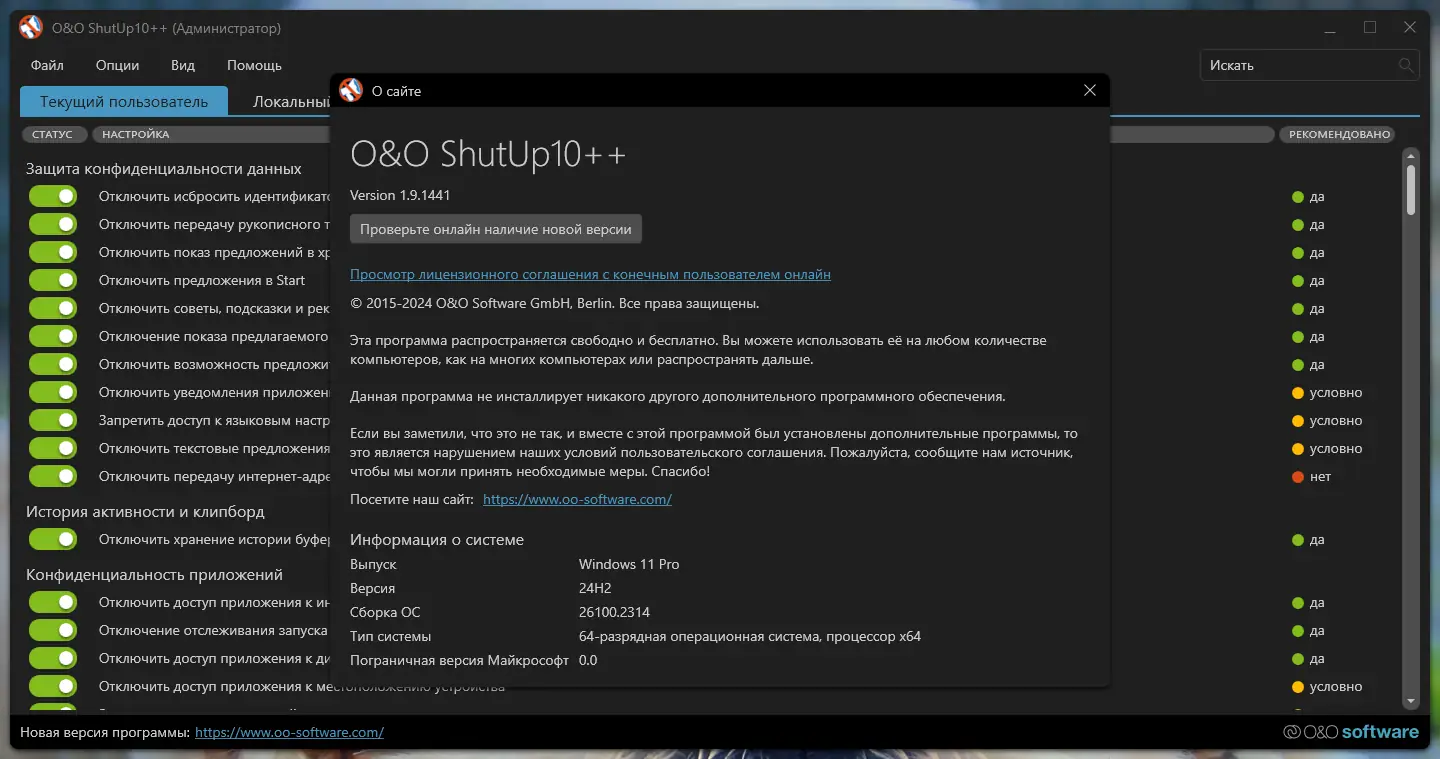Click the Windows 11 Pro edition value
Screen dimensions: 1440x759
(x=629, y=564)
